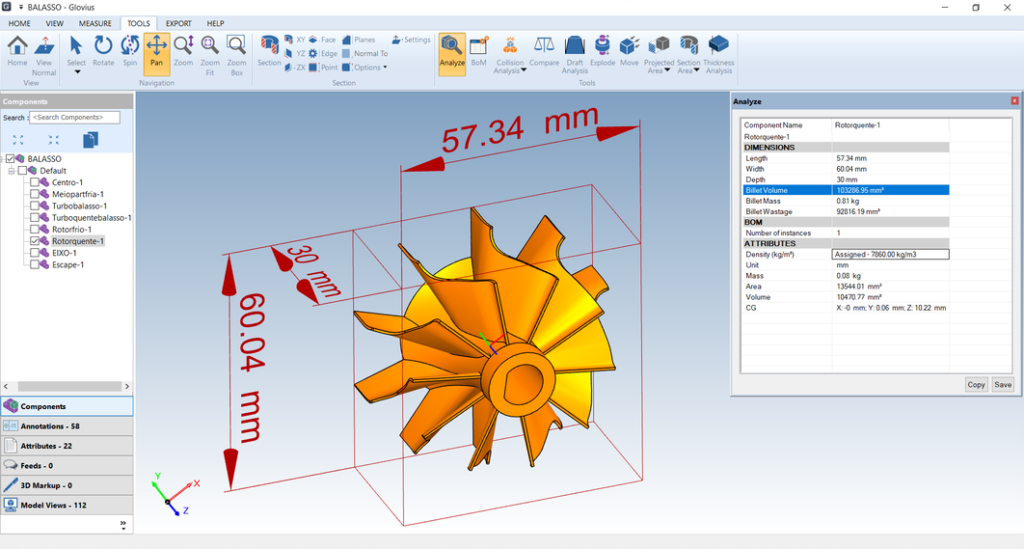Uncheck the Rotorquente-1 checkbox

35,241
